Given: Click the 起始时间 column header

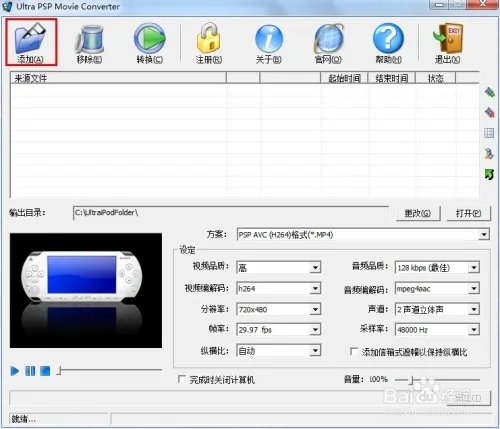Looking at the screenshot, I should point(344,78).
